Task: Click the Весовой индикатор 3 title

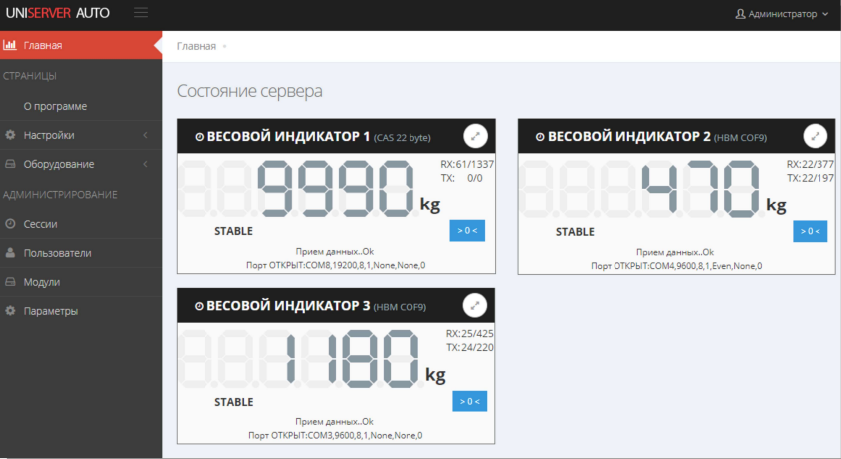Action: [288, 306]
